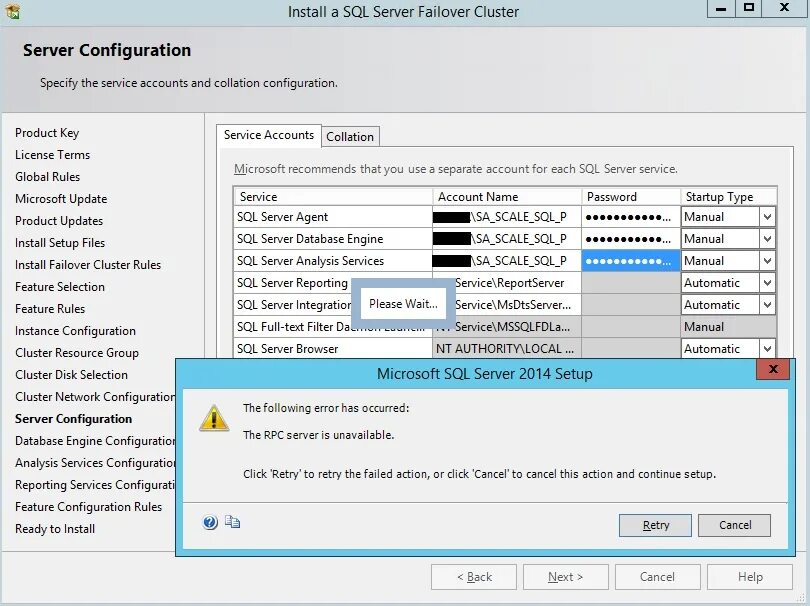Click the < Back wizard button
This screenshot has height=606, width=810.
click(474, 577)
